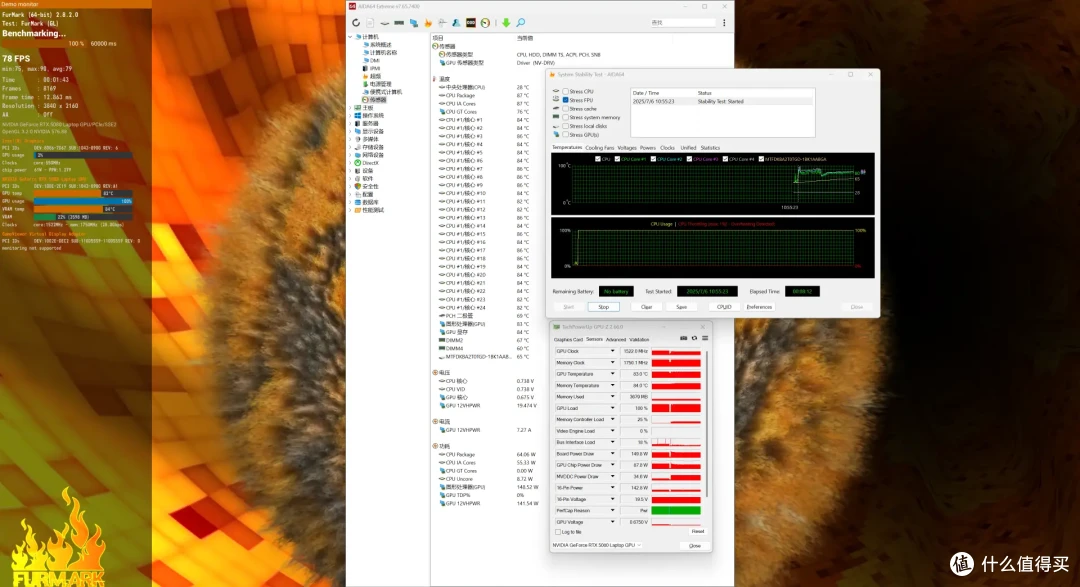This screenshot has height=587, width=1080.
Task: Select 性能测试 benchmark tree item
Action: [368, 210]
